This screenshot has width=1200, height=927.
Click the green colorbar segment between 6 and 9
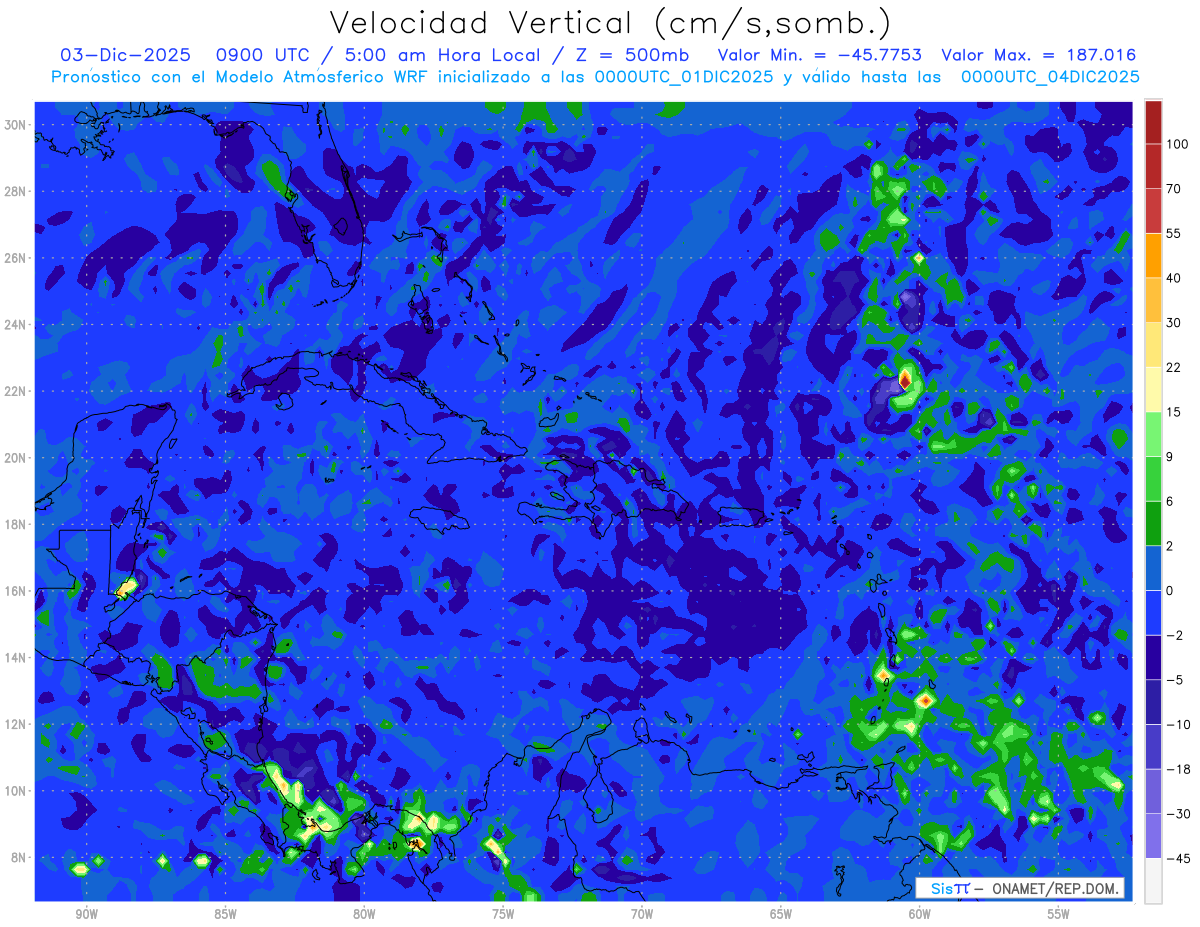click(1153, 479)
